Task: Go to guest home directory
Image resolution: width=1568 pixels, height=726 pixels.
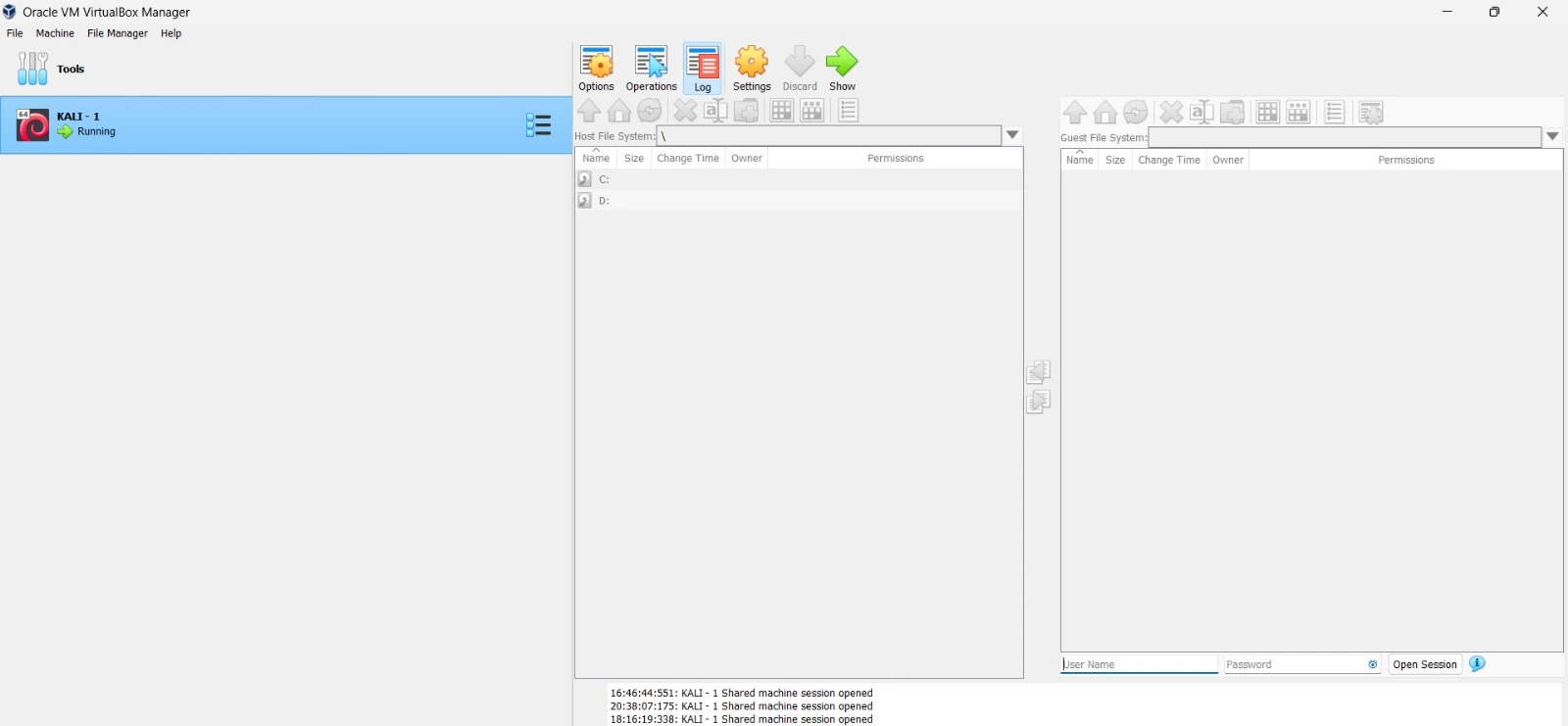Action: tap(1105, 113)
